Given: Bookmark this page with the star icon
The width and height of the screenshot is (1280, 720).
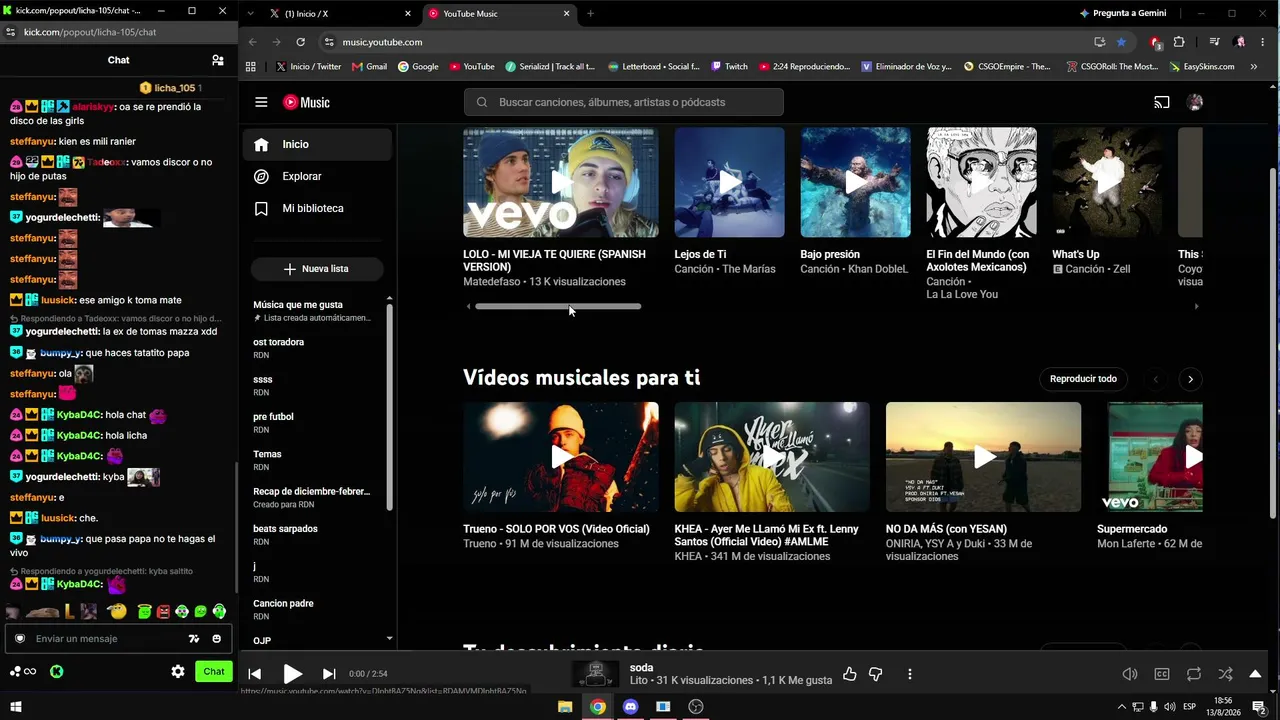Looking at the screenshot, I should 1121,42.
